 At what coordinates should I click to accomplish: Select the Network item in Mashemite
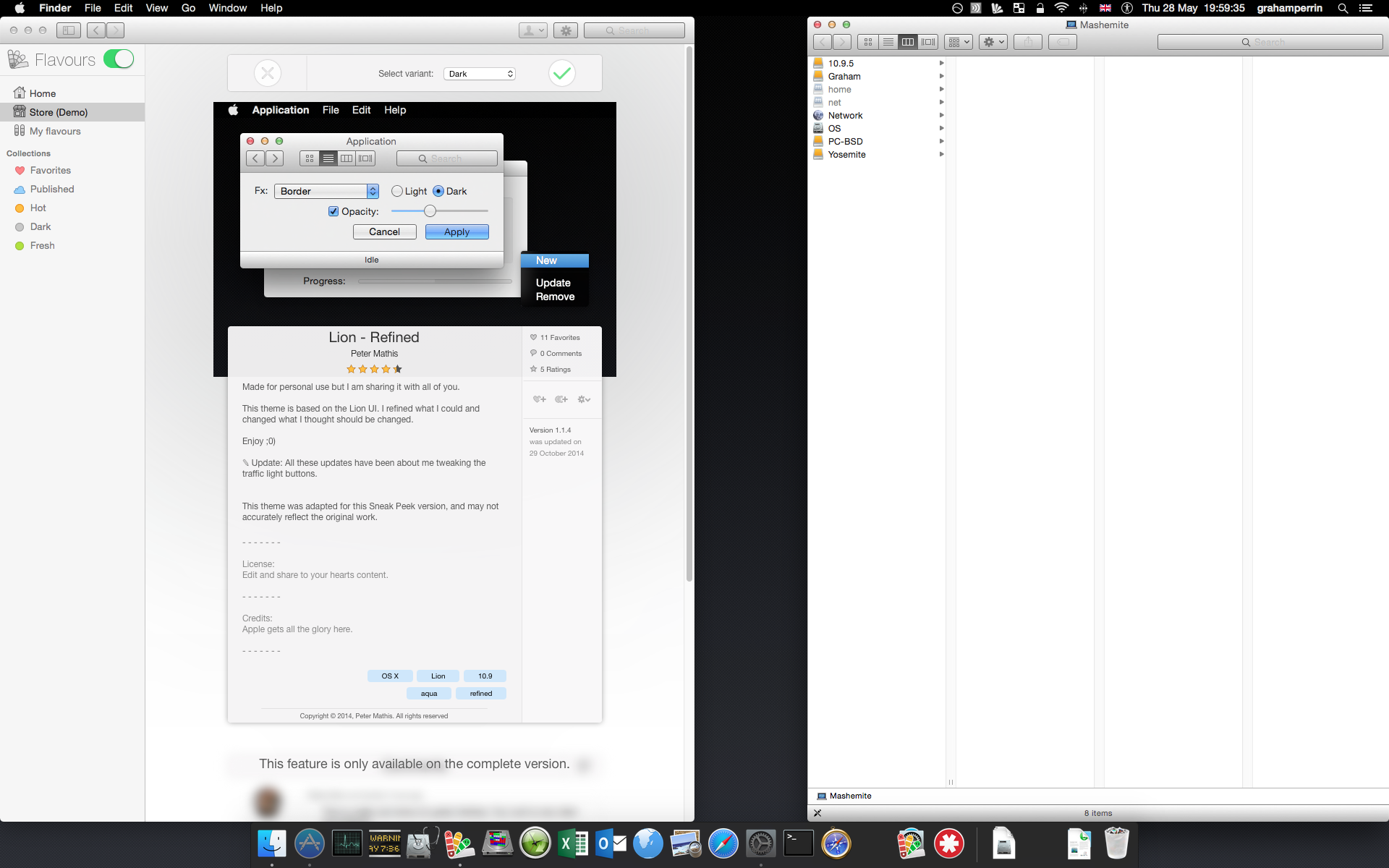point(878,115)
